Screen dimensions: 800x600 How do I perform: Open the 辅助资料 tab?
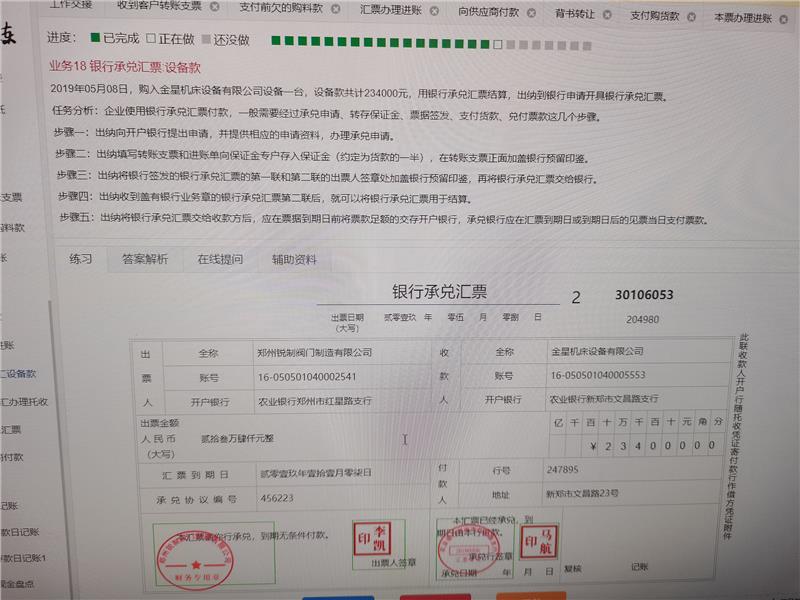click(294, 259)
